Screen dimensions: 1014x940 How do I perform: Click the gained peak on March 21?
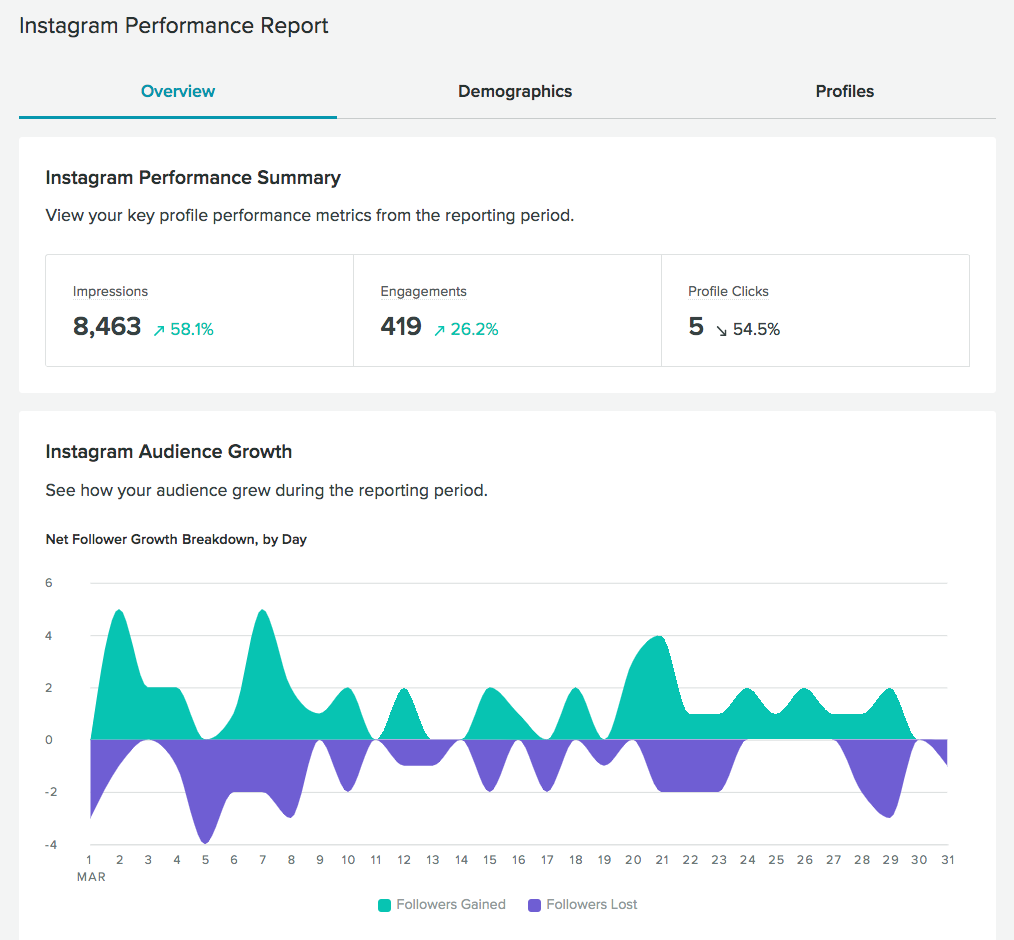pos(660,637)
